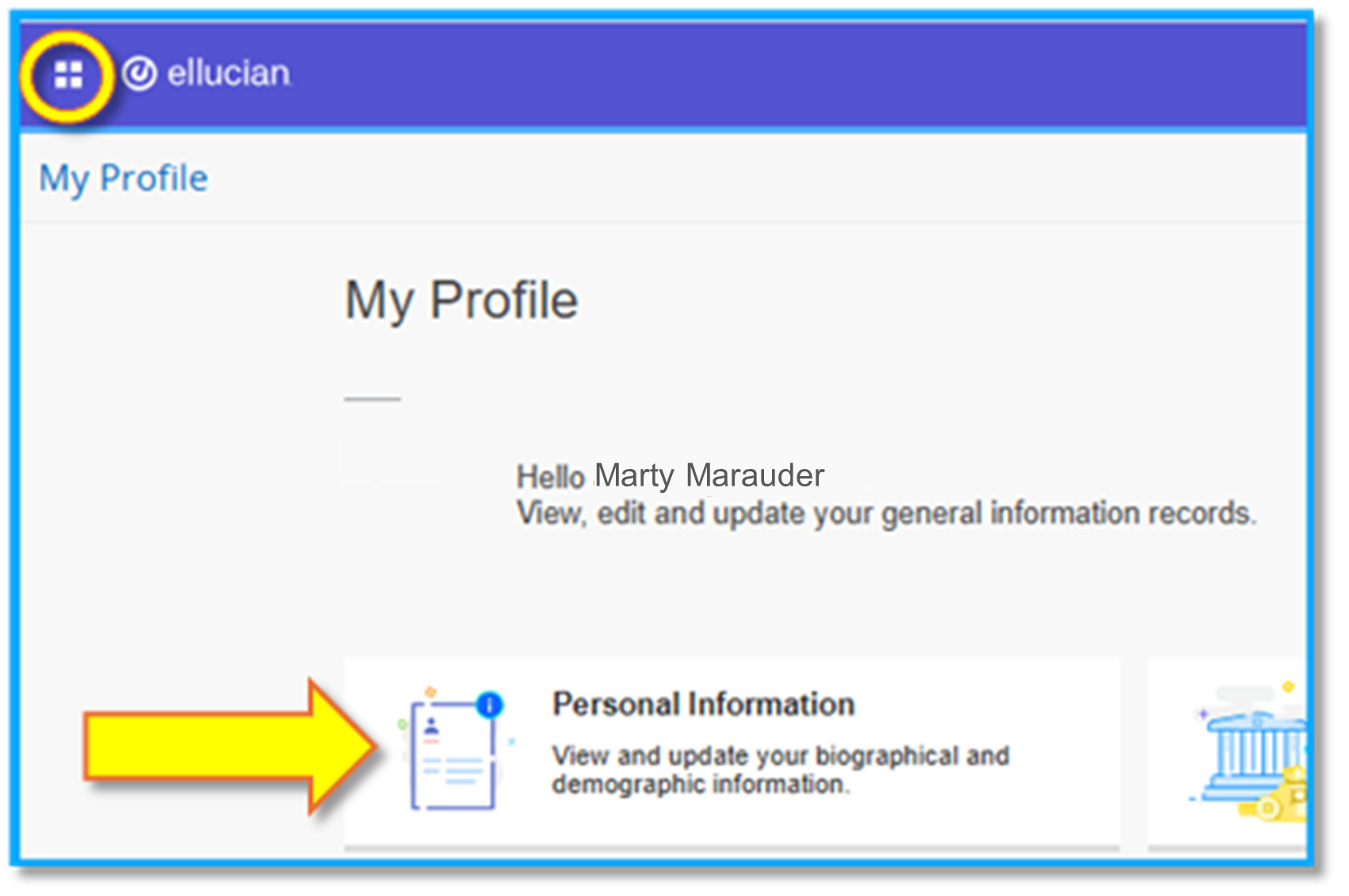Click the biographical and demographic description text
This screenshot has width=1349, height=896.
coord(781,768)
